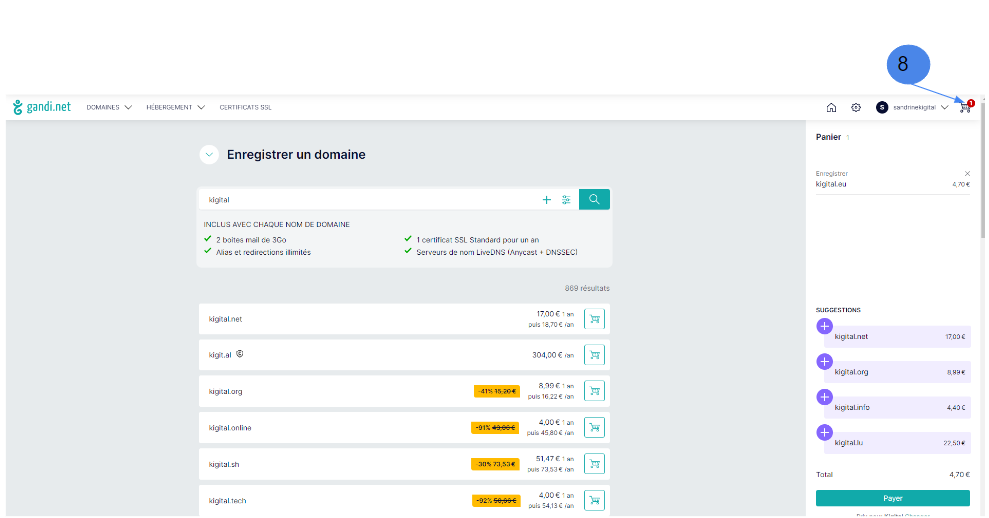Expand the Hébergement menu

[x=175, y=107]
